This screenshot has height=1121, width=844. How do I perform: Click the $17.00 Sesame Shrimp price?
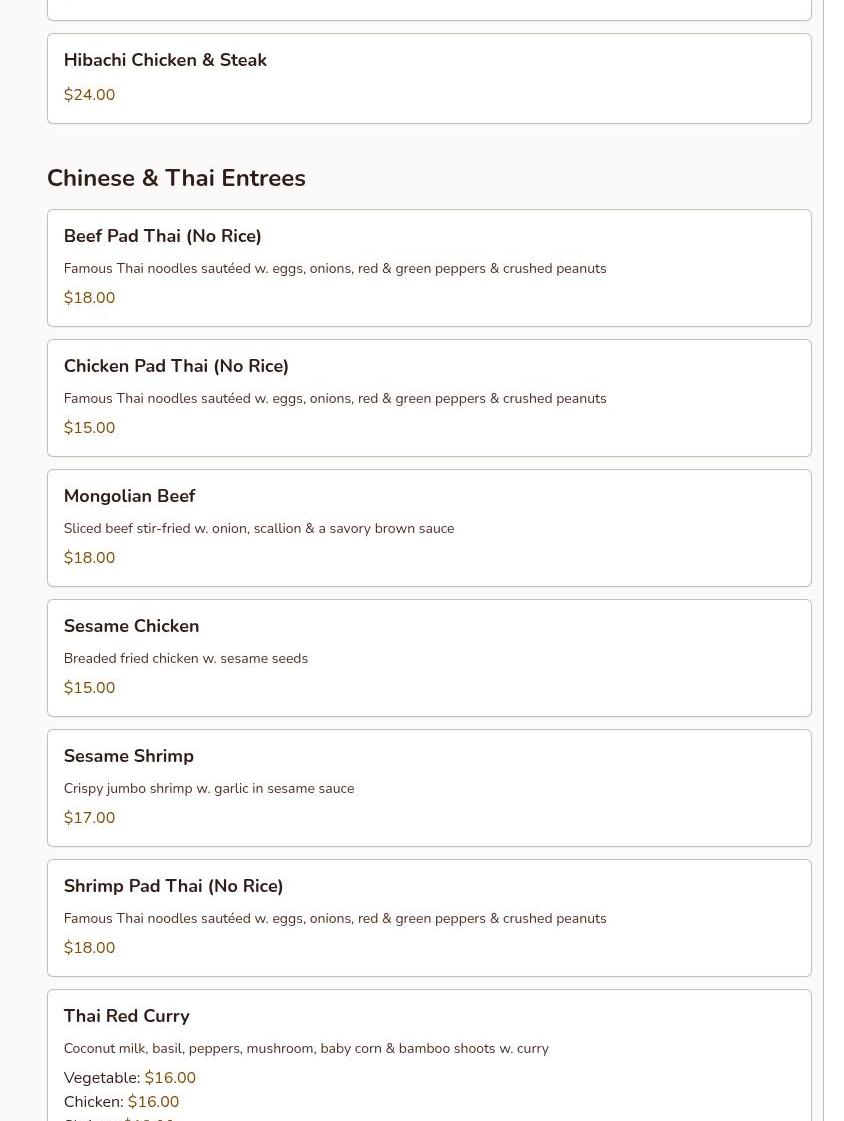(89, 817)
